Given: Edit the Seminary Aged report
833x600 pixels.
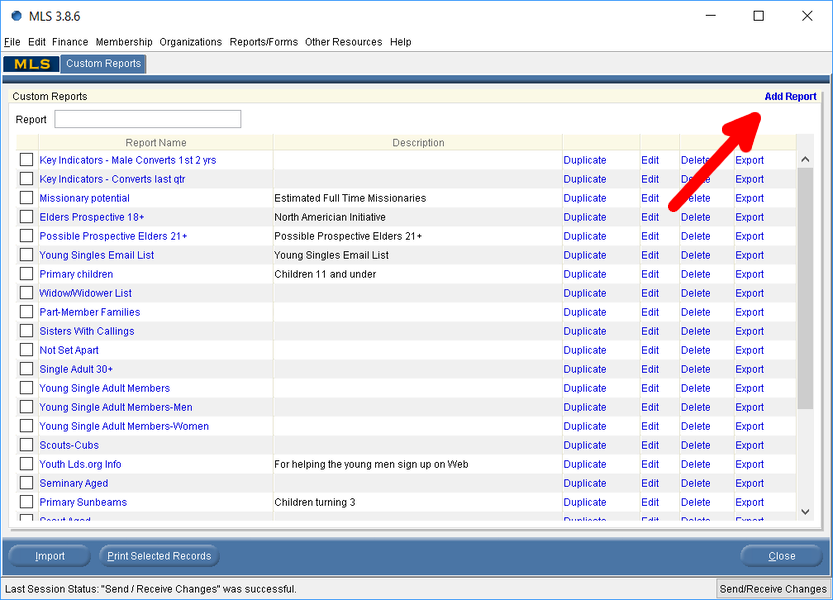Looking at the screenshot, I should (650, 483).
